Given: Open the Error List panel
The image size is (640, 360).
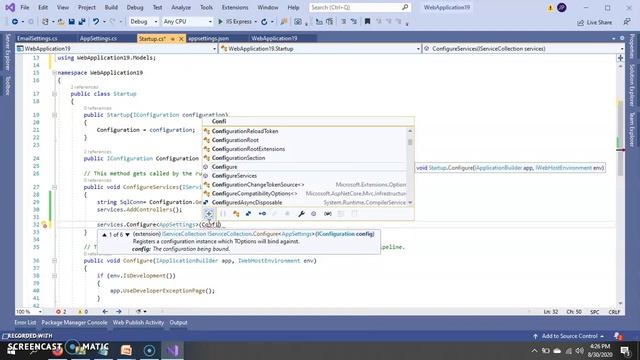Looking at the screenshot, I should click(25, 322).
